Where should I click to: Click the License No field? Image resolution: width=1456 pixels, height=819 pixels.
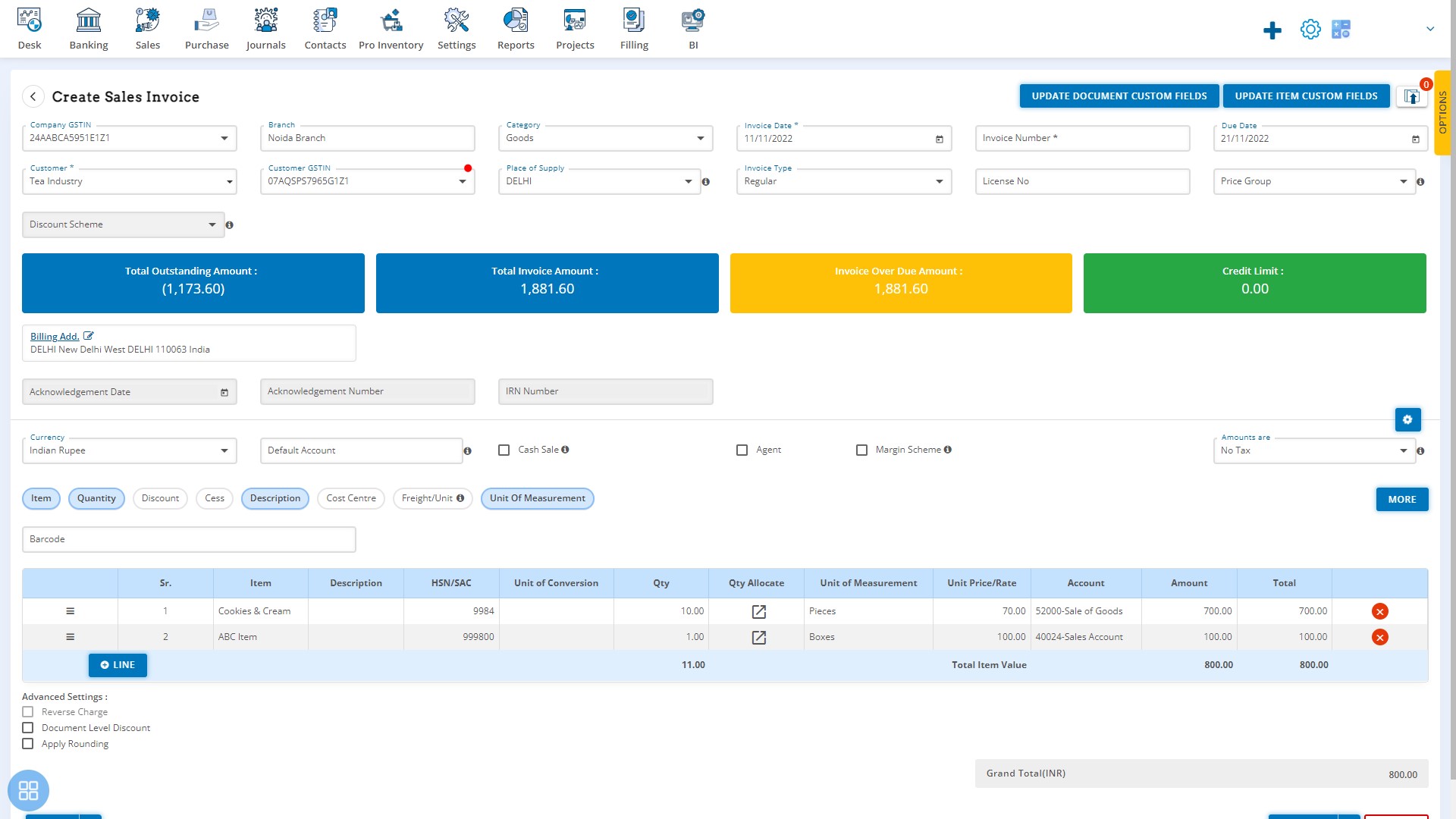click(1082, 182)
